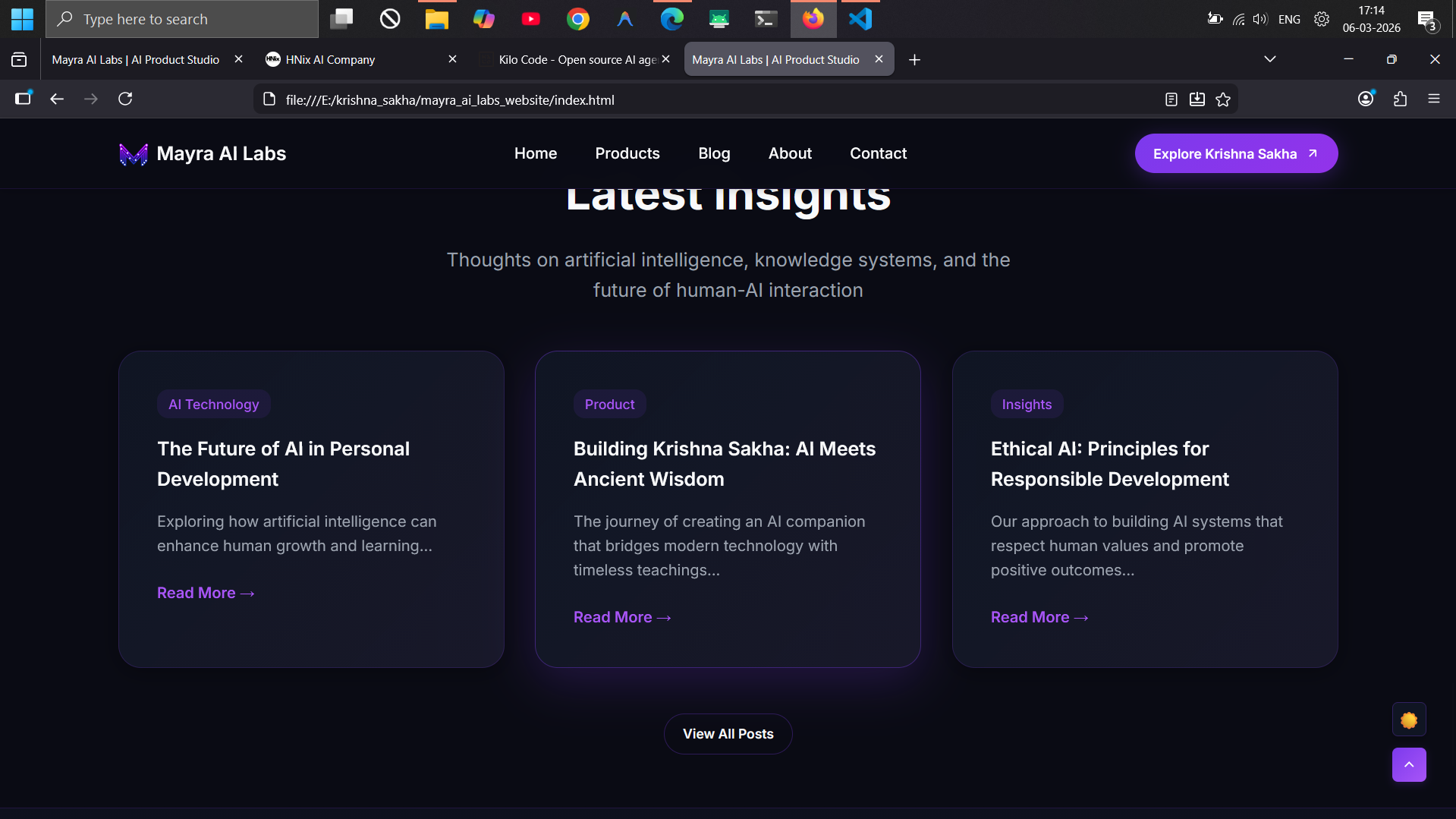Open the browser extensions icon
Viewport: 1456px width, 819px height.
click(x=1400, y=99)
